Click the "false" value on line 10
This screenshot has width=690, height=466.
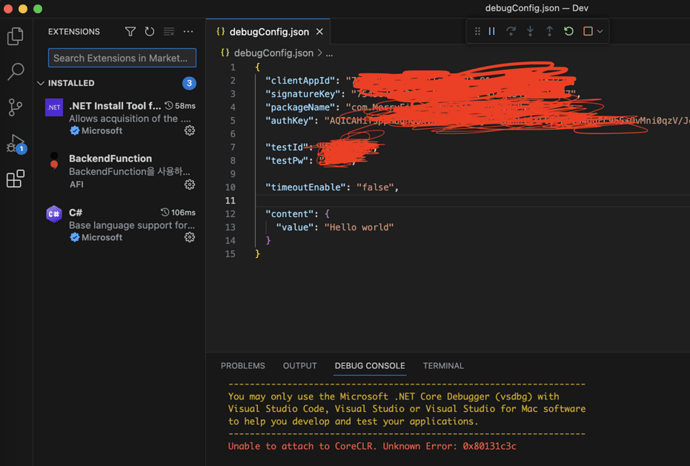[375, 187]
